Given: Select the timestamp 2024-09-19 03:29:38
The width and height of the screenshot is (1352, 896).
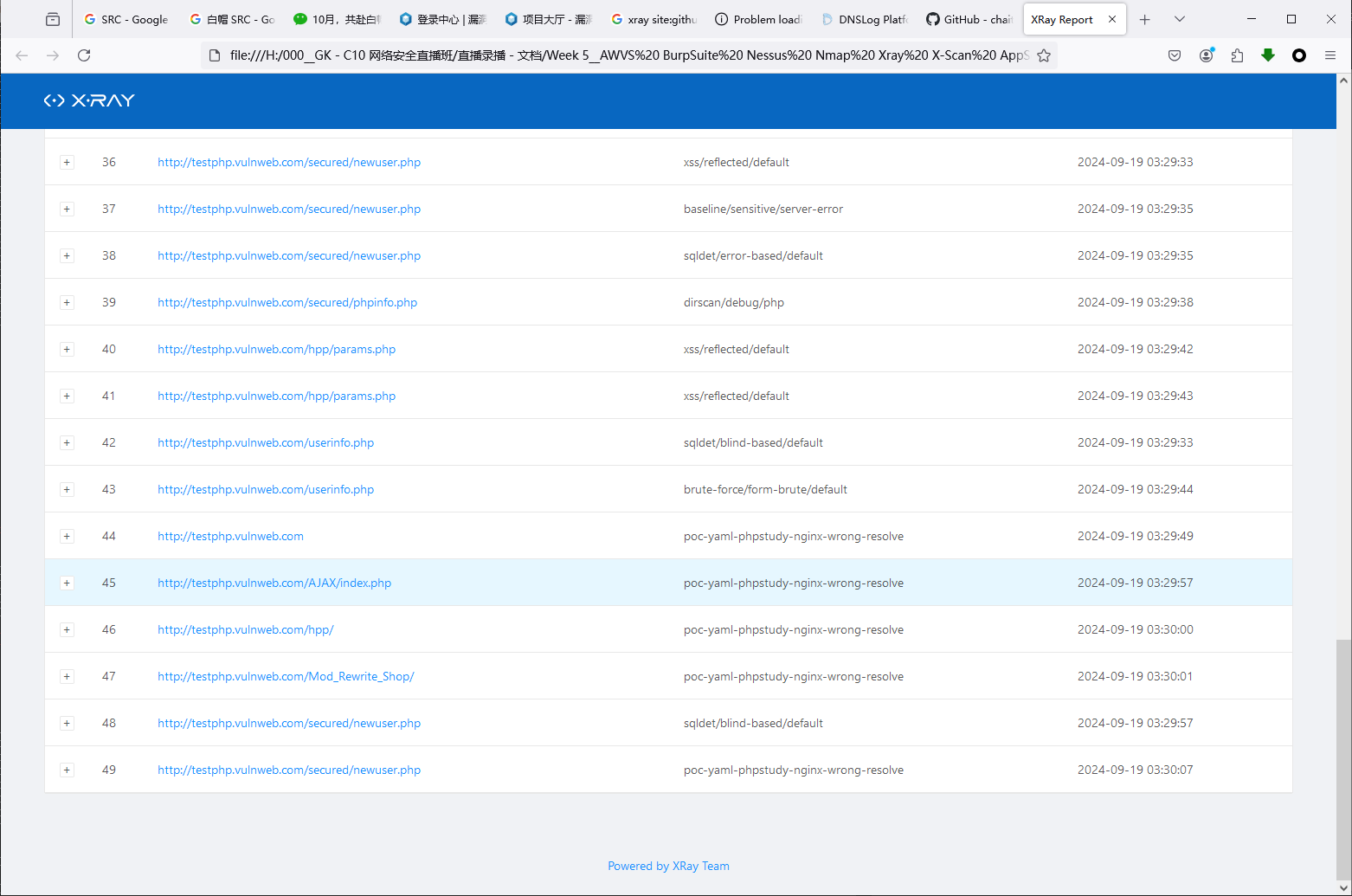Looking at the screenshot, I should (x=1135, y=302).
